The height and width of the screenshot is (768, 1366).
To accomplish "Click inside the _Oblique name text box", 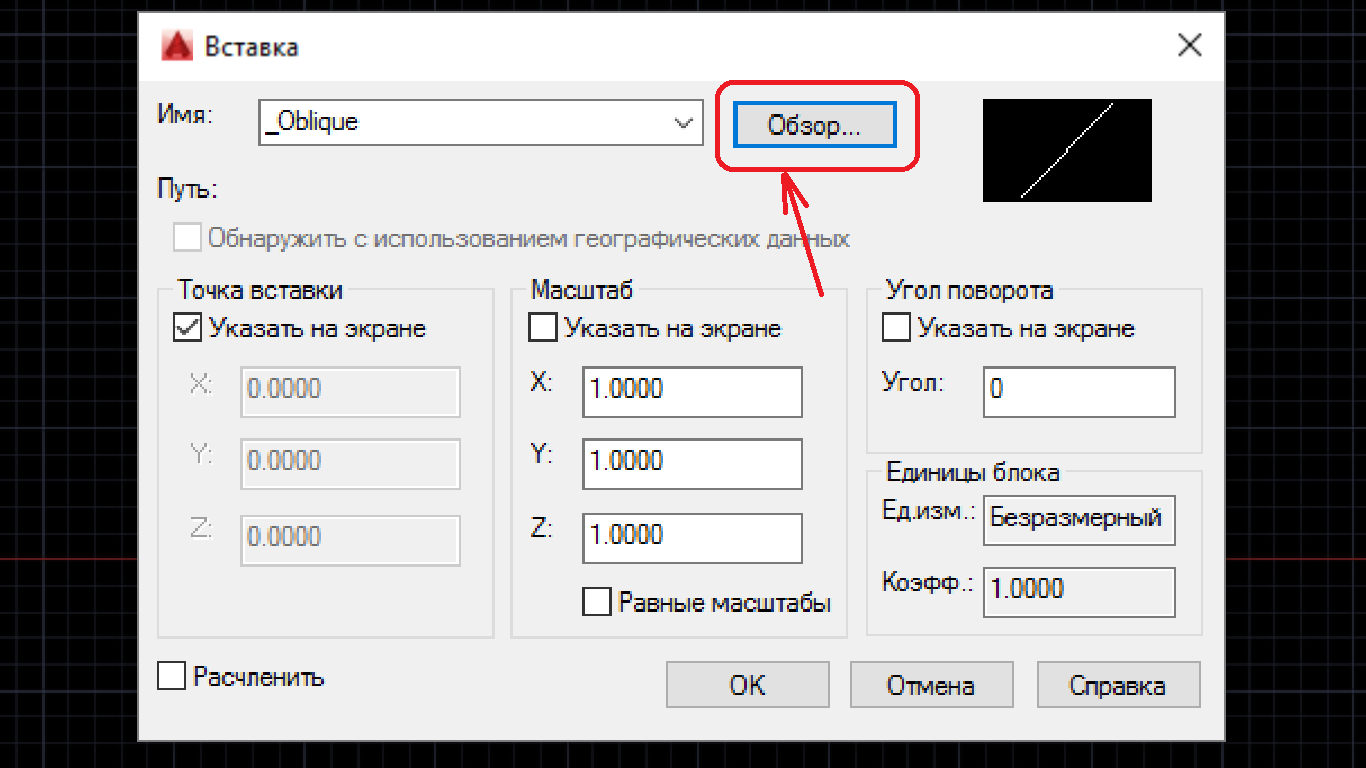I will 460,123.
